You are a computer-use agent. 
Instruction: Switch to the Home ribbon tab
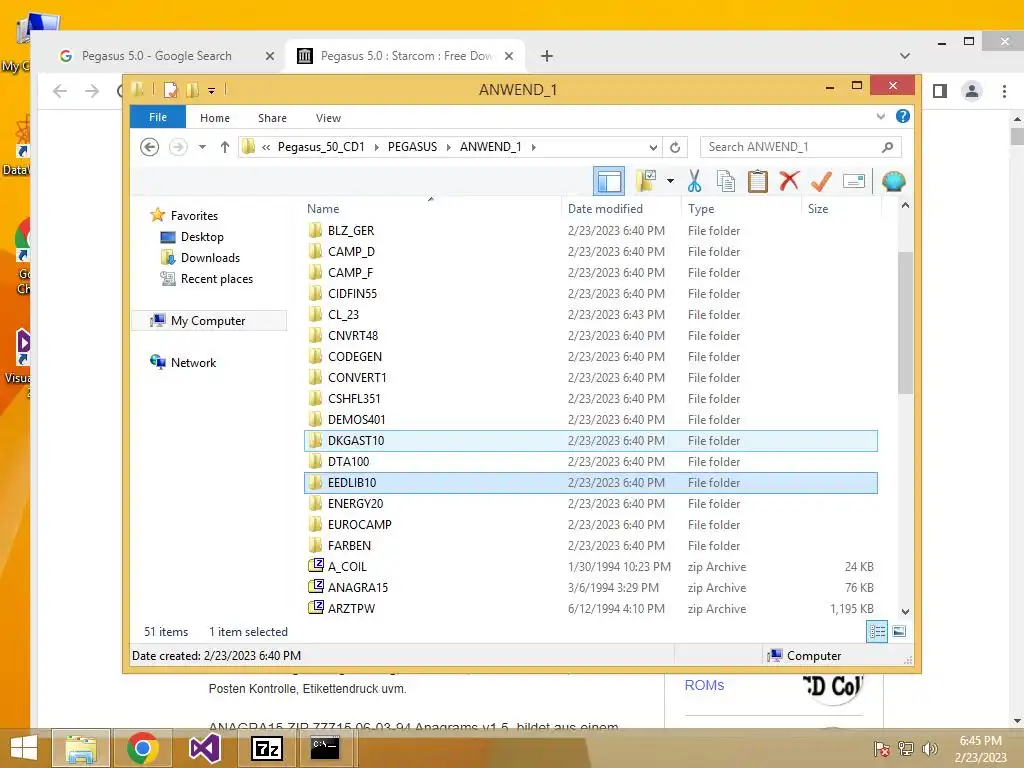click(x=215, y=118)
